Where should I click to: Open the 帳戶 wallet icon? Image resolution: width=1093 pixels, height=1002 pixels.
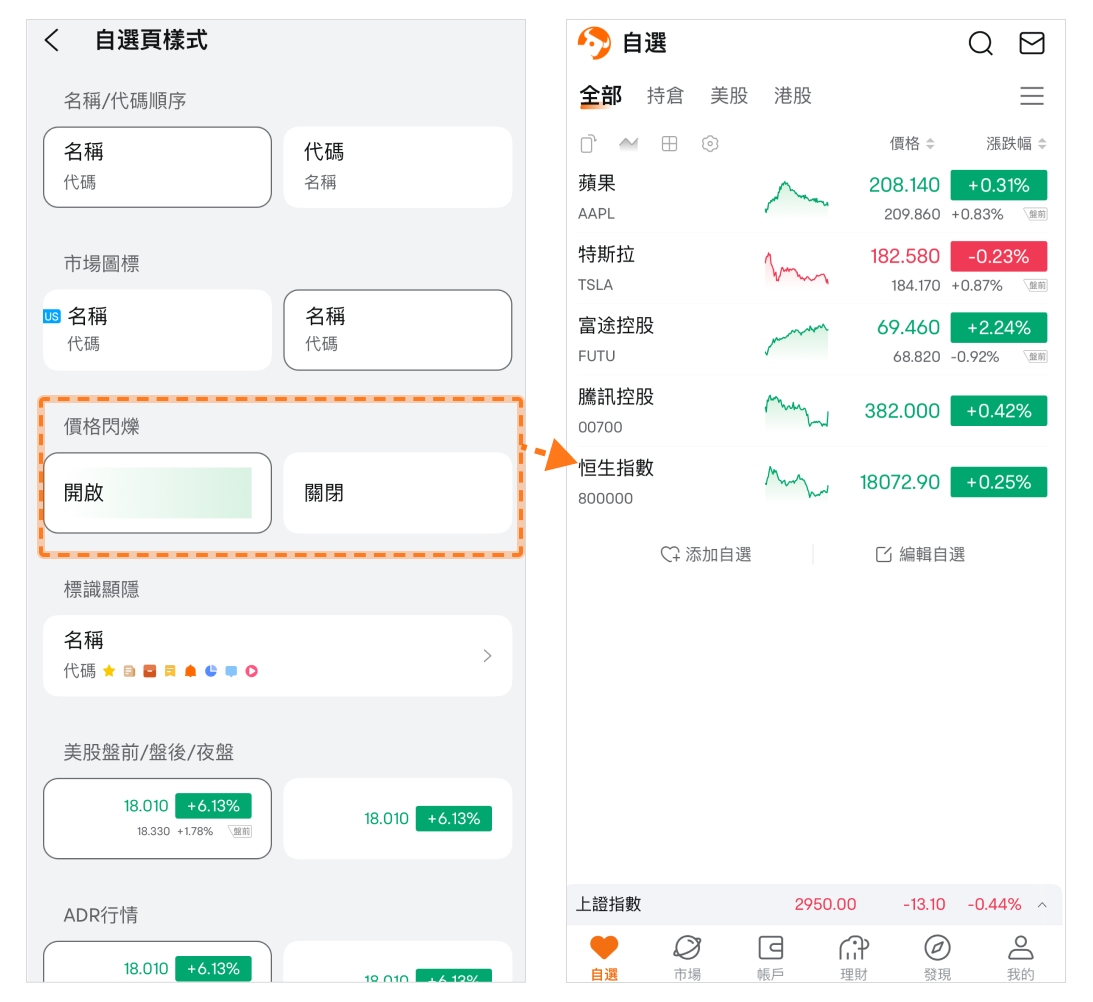(x=770, y=957)
